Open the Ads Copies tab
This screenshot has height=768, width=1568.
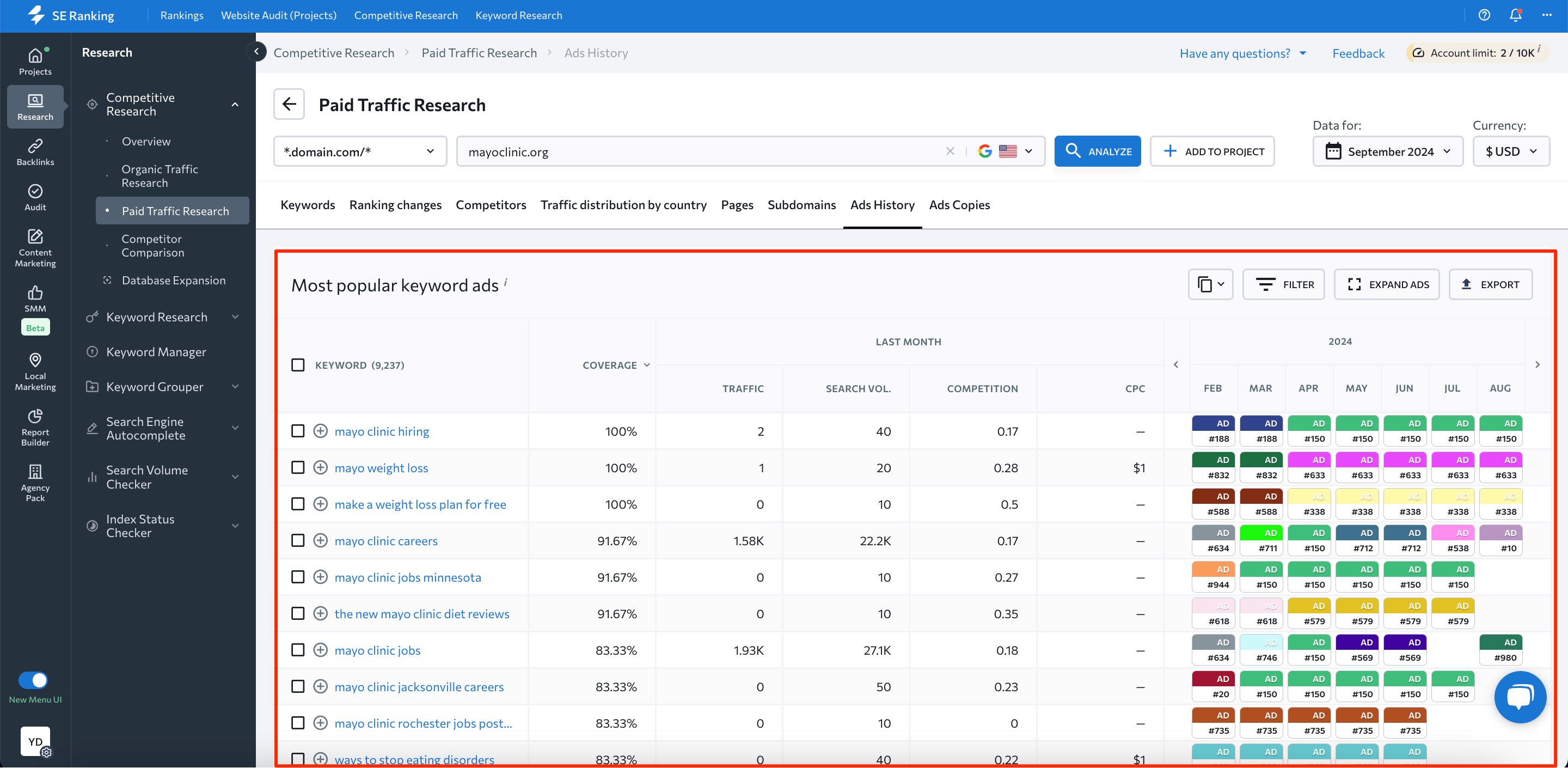click(959, 205)
